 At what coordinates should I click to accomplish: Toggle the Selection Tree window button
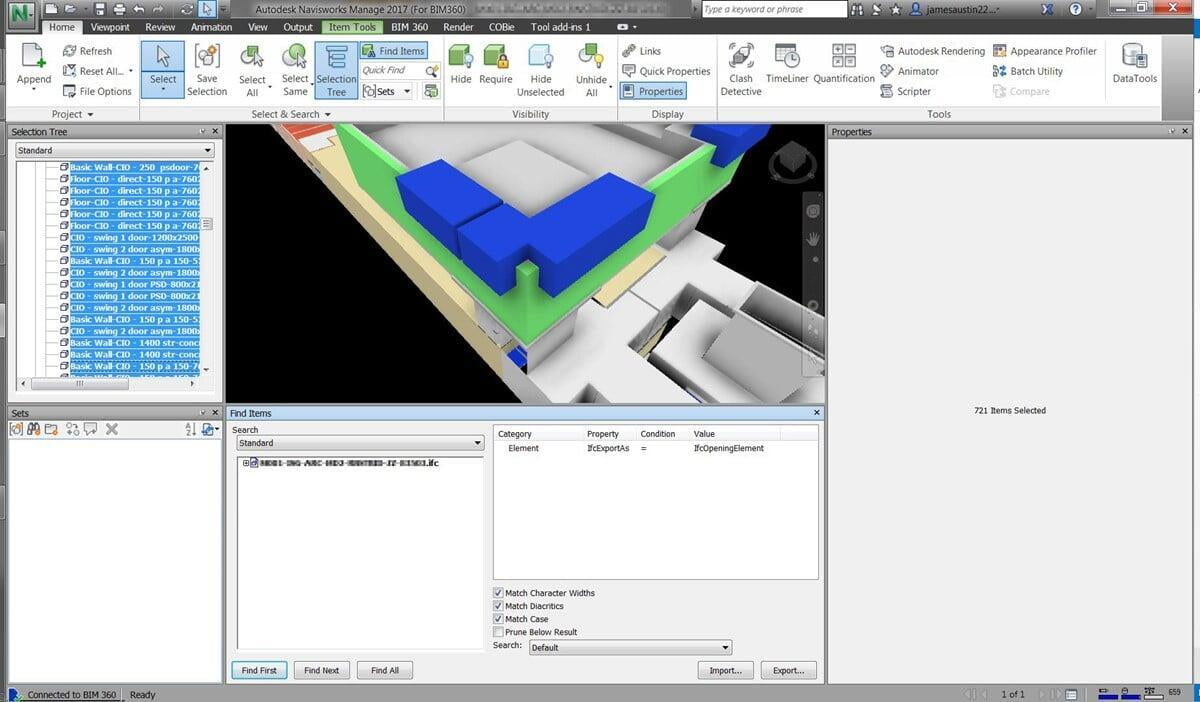click(336, 70)
